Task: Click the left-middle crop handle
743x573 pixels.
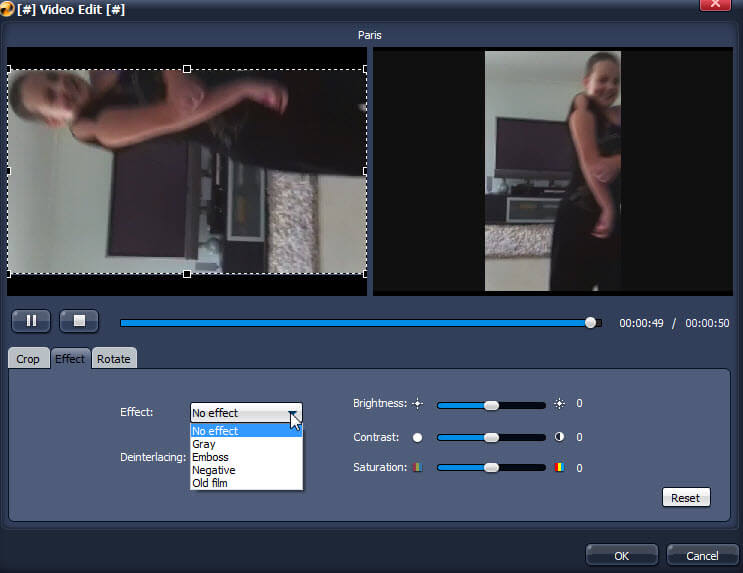Action: [x=9, y=171]
